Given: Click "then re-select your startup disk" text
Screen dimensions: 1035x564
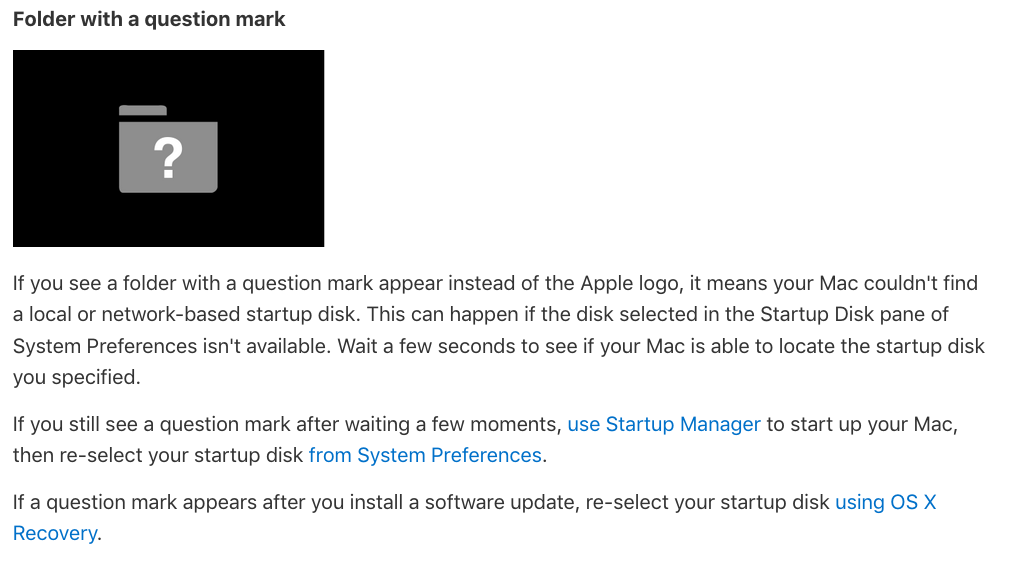Looking at the screenshot, I should (x=158, y=455).
